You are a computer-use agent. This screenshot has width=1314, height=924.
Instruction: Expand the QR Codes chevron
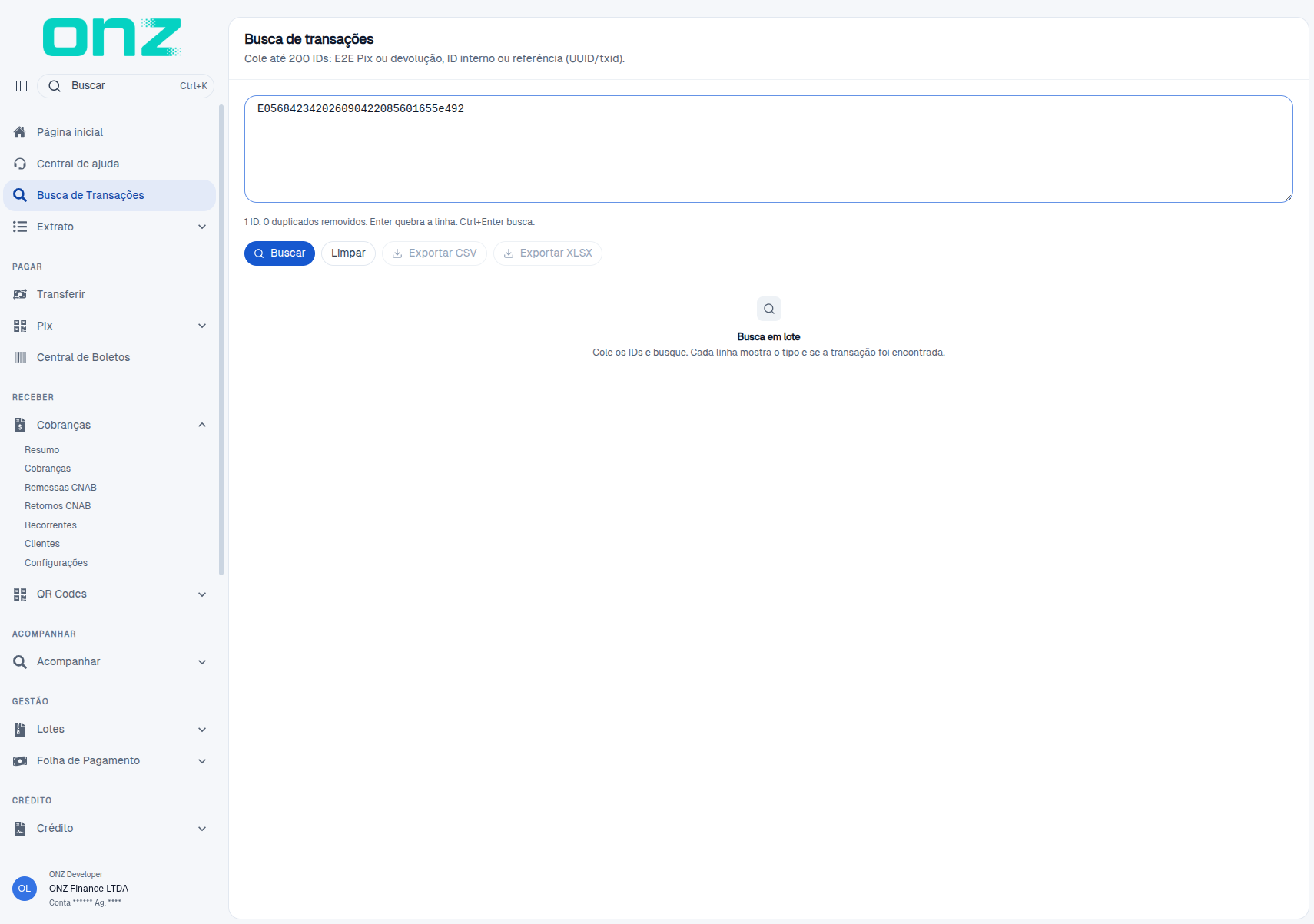click(x=202, y=594)
